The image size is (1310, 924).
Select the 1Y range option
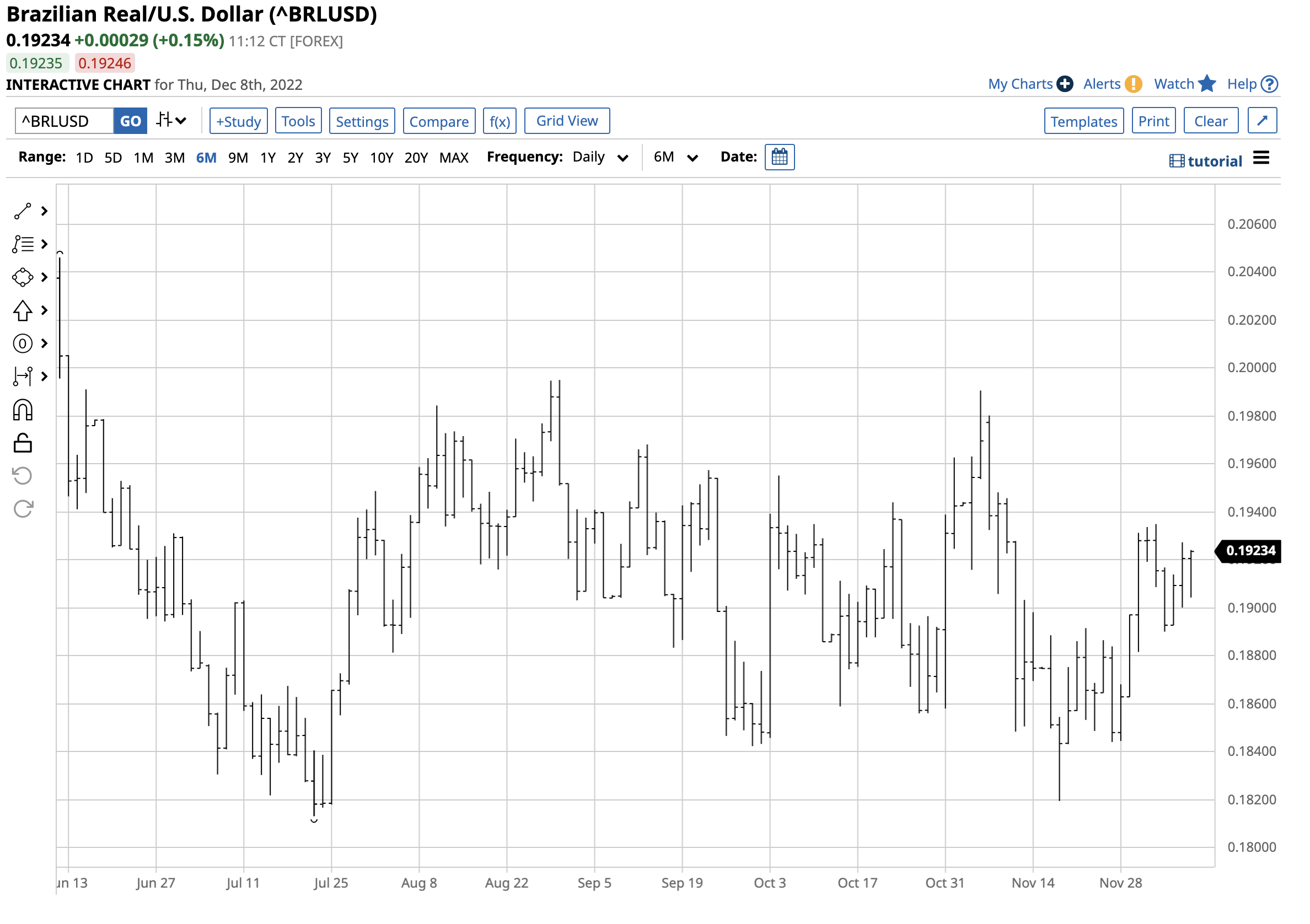[x=267, y=158]
